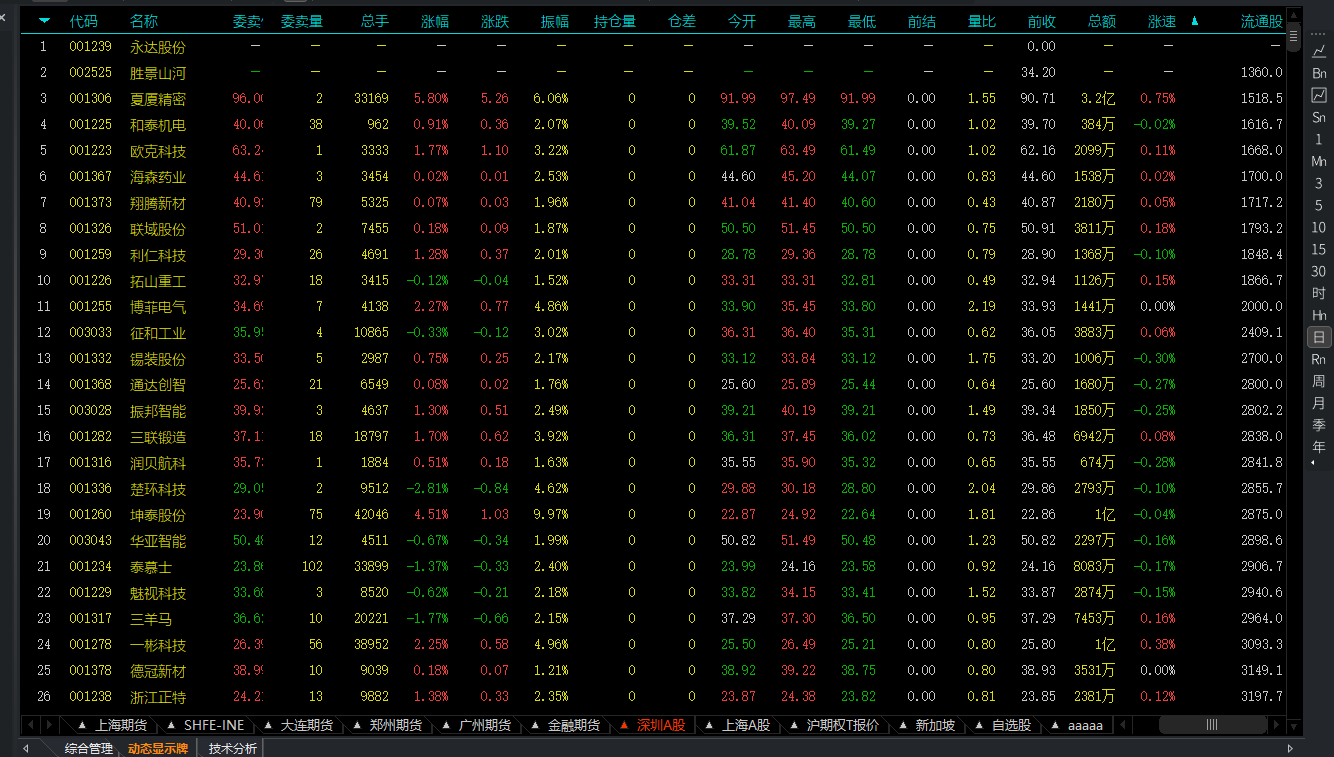Click the bottom-right scroll-right arrow

tap(1290, 748)
